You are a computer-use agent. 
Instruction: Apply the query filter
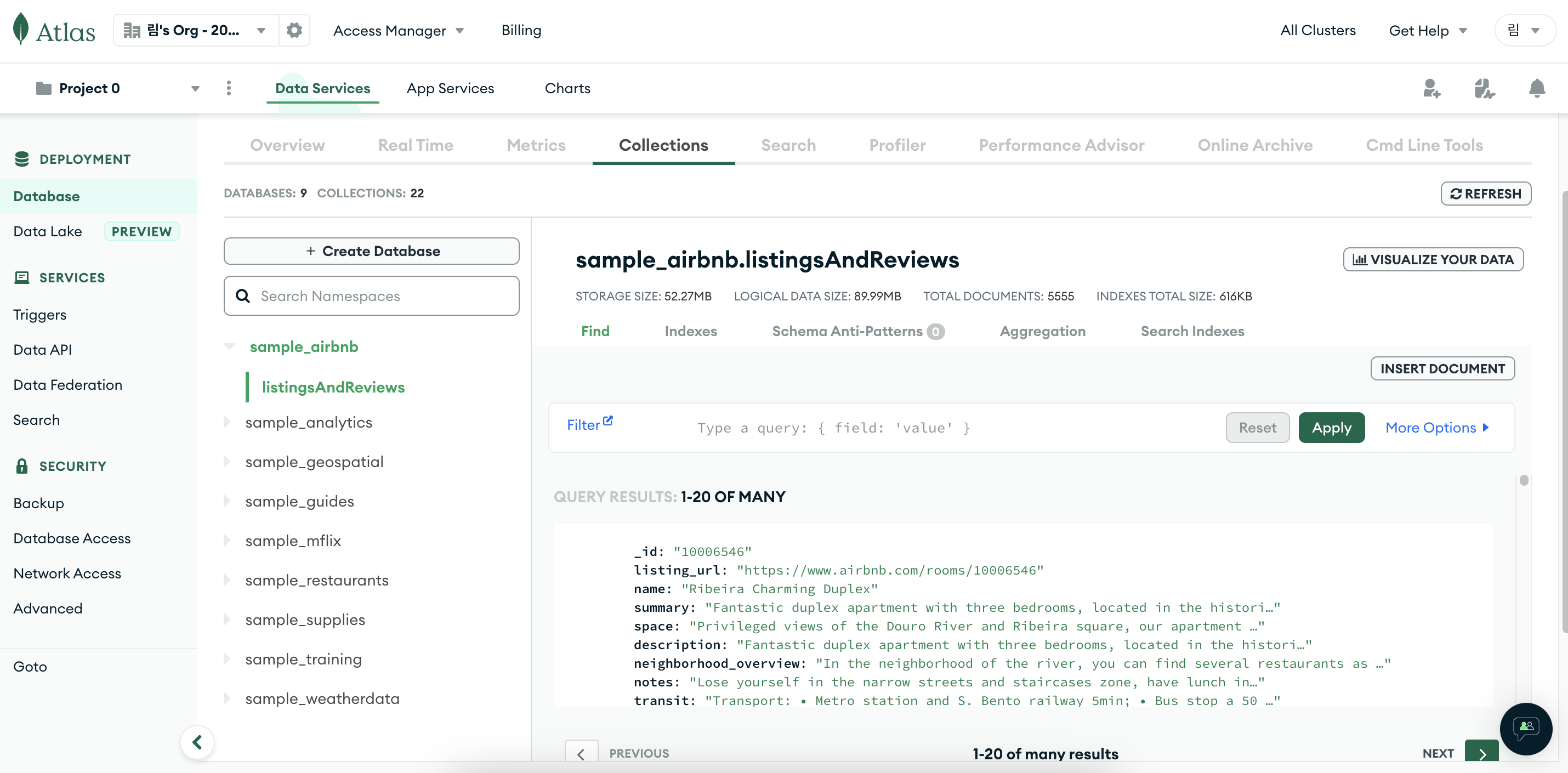pos(1331,427)
